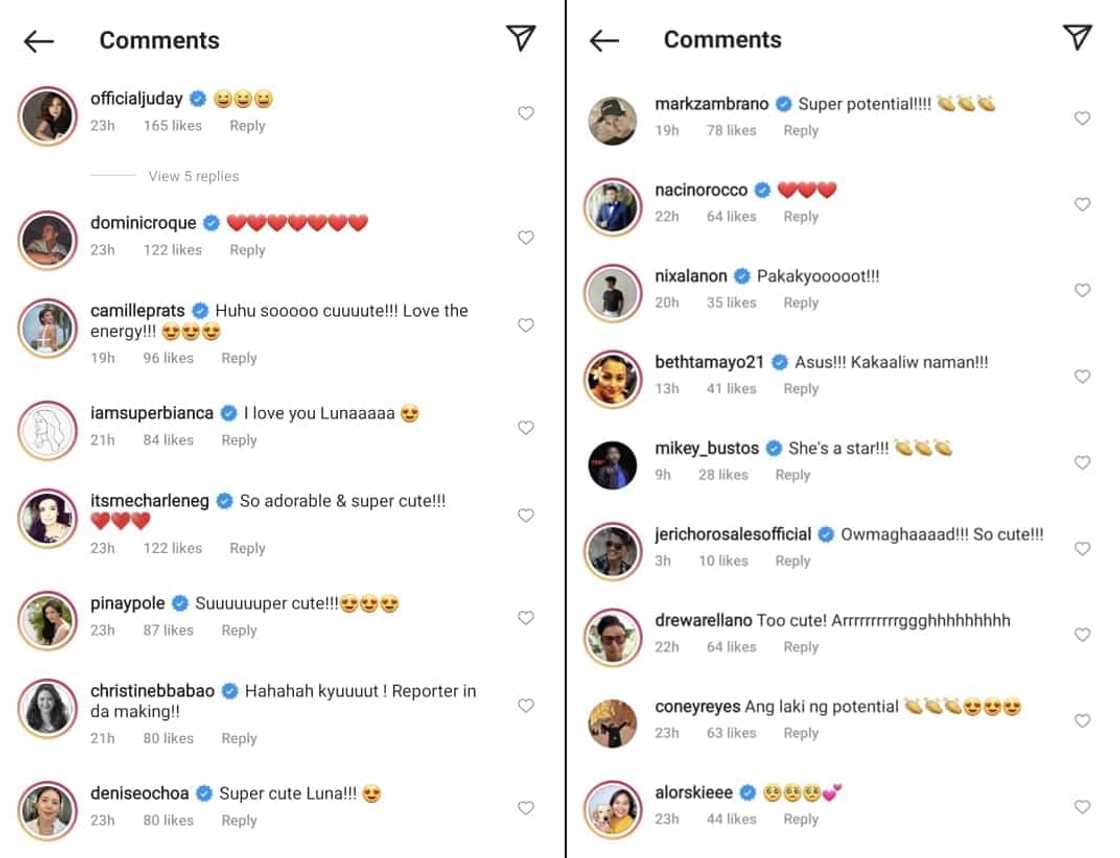The image size is (1120, 858).
Task: Go back using right panel arrow
Action: [x=603, y=41]
